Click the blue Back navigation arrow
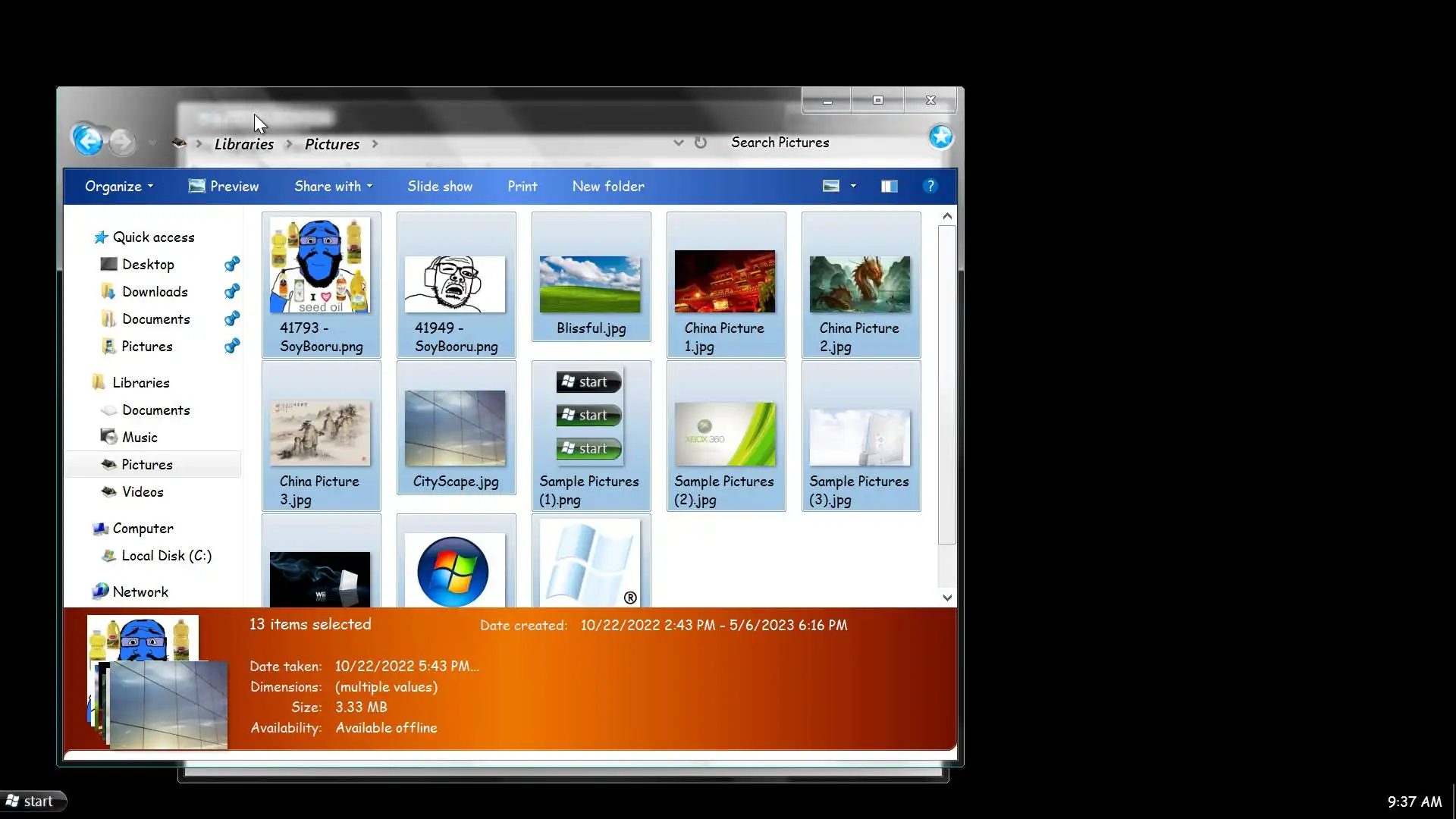 [x=88, y=140]
